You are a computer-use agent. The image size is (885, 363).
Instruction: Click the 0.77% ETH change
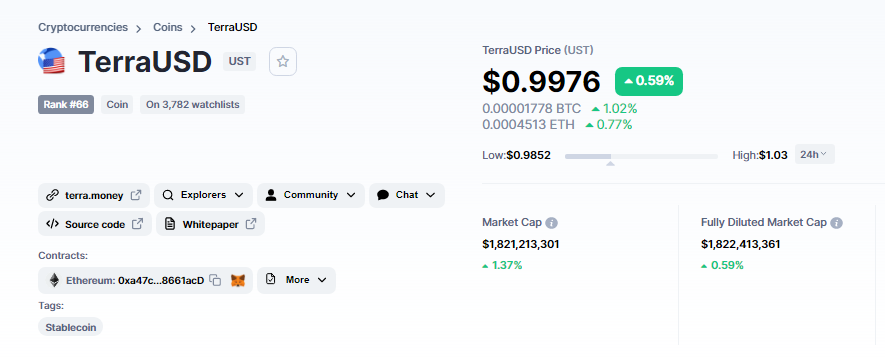click(x=609, y=125)
